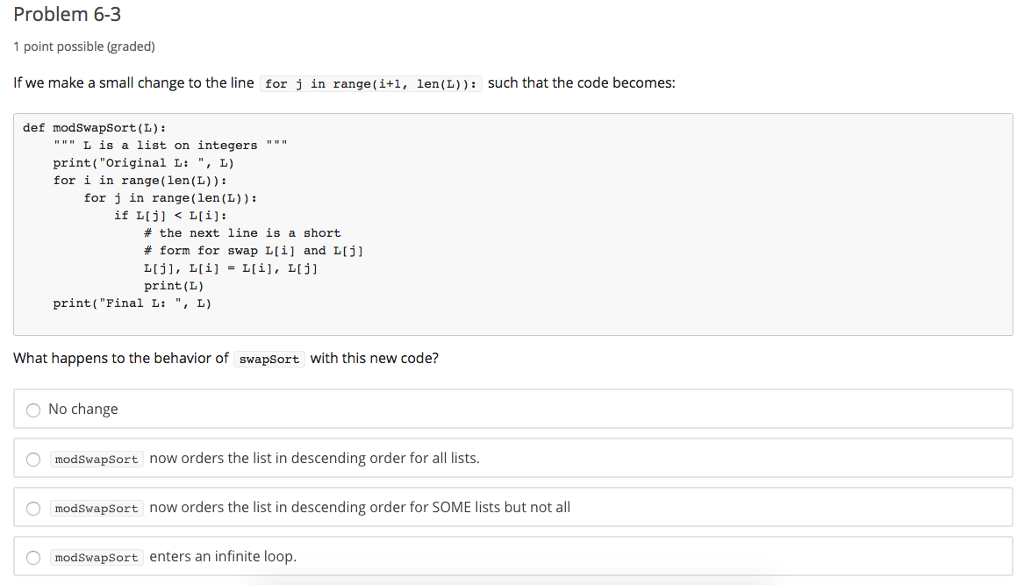Click the code block showing modSwapSort definition

pyautogui.click(x=512, y=222)
